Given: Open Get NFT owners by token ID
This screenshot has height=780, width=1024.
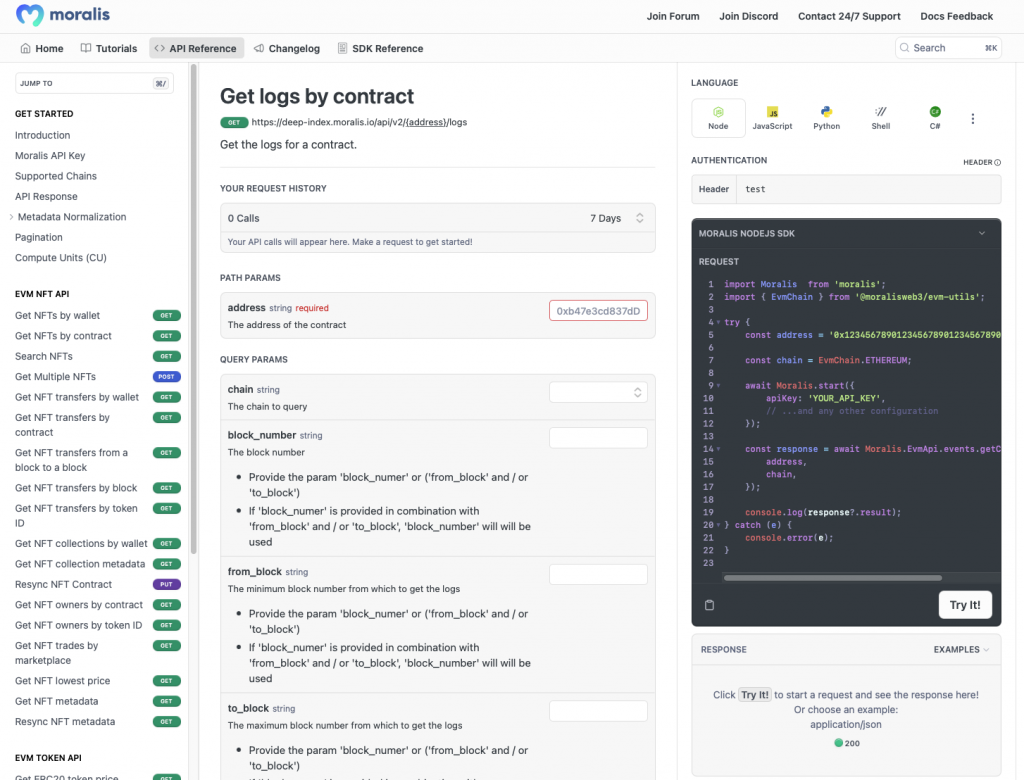Looking at the screenshot, I should coord(78,625).
